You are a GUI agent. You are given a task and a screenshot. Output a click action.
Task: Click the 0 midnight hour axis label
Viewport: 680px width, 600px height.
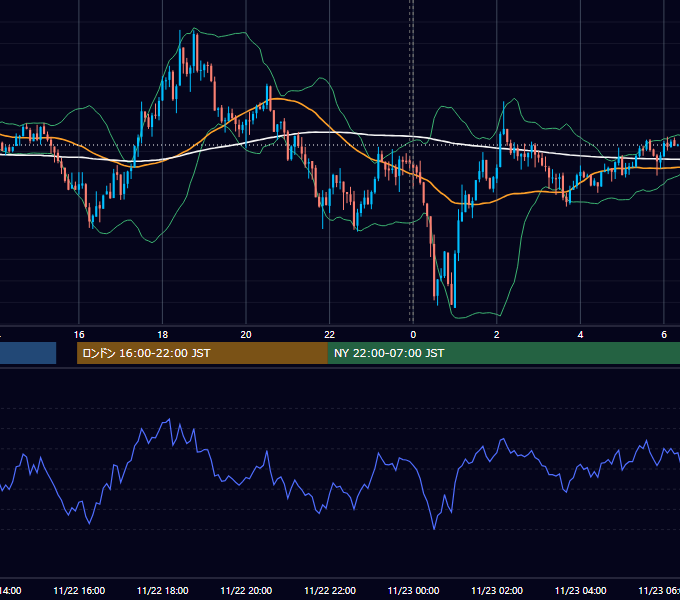(x=413, y=335)
